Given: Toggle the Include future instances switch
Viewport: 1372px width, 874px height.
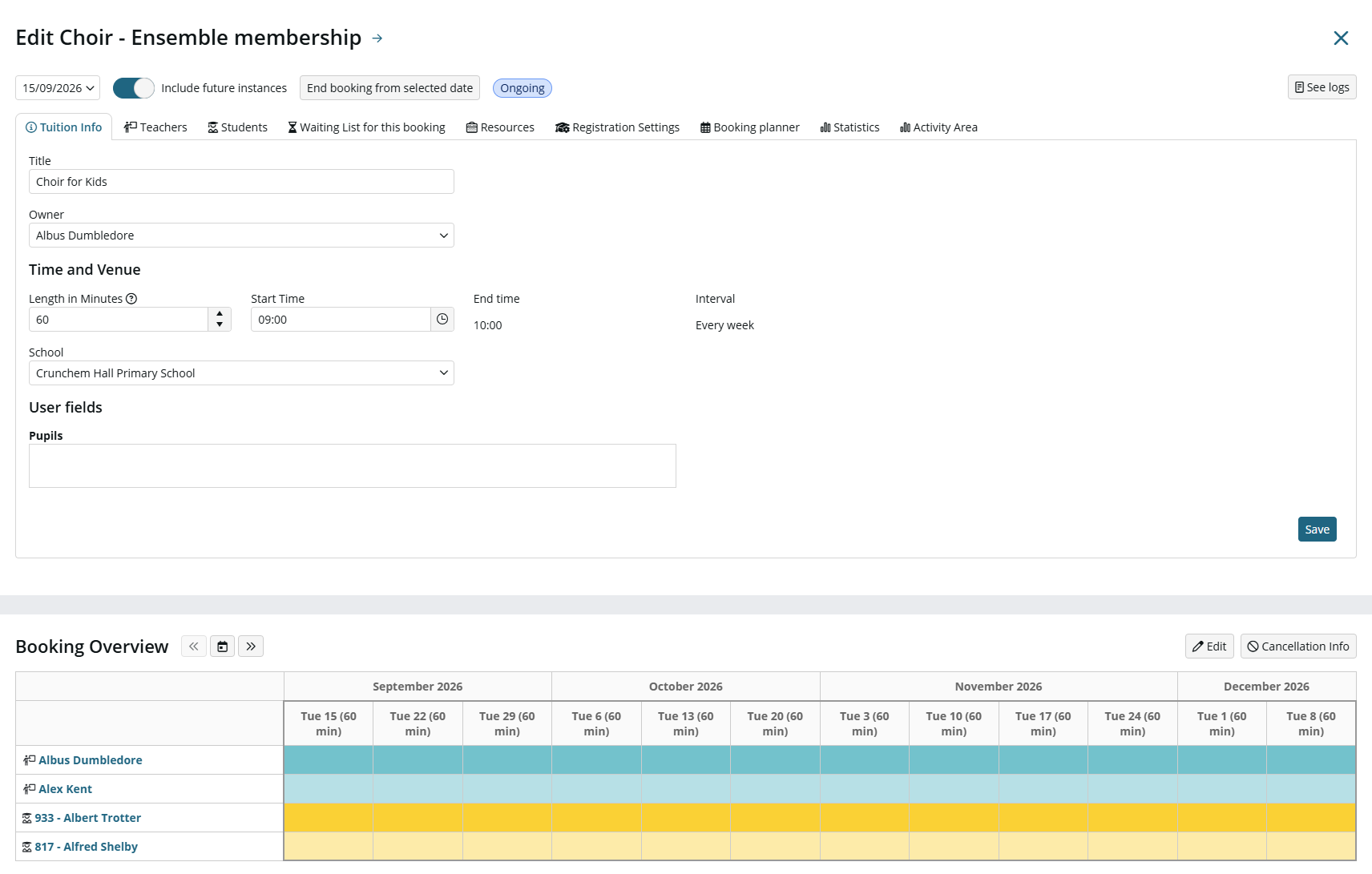Looking at the screenshot, I should 134,88.
